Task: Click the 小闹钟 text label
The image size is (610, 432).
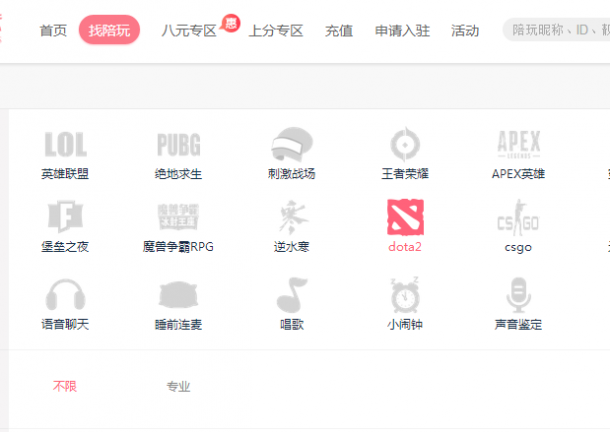Action: 405,324
